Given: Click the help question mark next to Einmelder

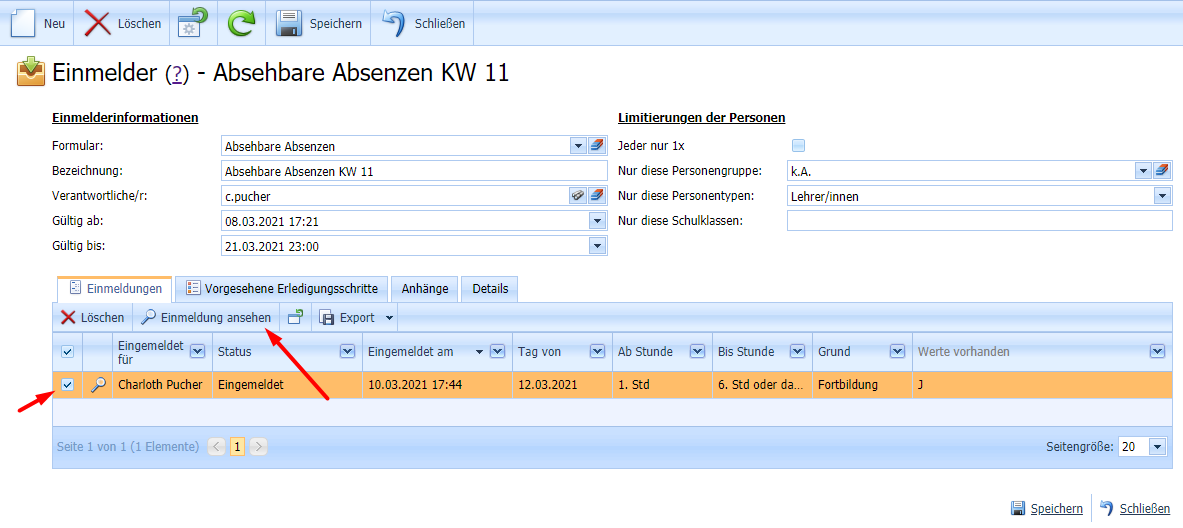Looking at the screenshot, I should click(x=177, y=74).
